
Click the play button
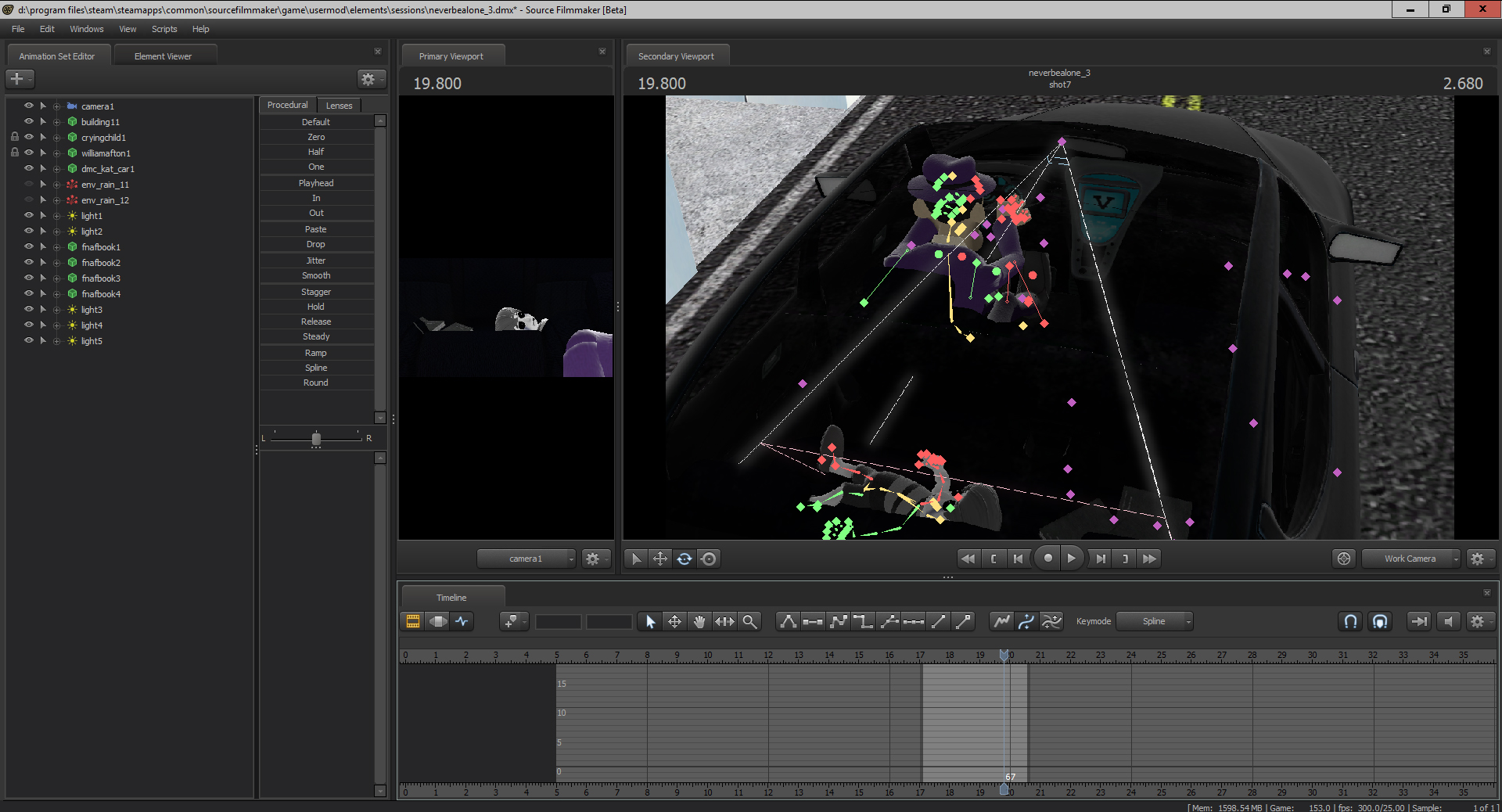coord(1072,558)
